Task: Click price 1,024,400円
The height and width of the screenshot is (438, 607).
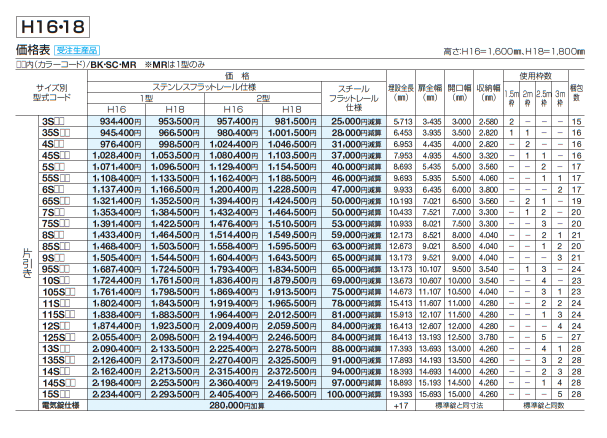Action: [x=234, y=144]
